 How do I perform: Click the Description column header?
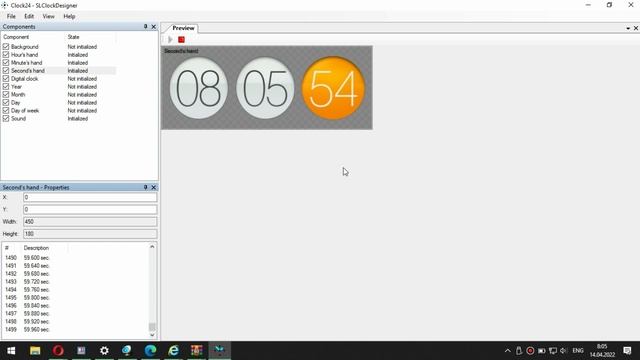coord(36,248)
